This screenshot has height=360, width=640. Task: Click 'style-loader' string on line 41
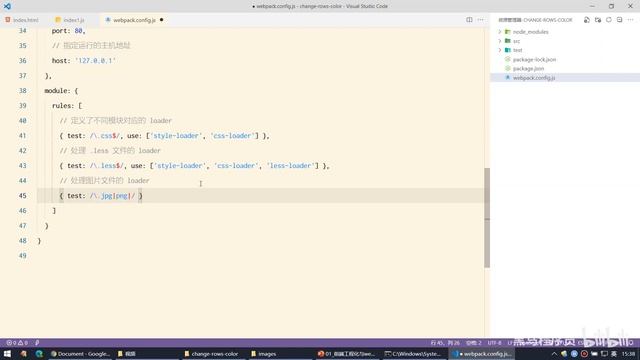coord(176,136)
